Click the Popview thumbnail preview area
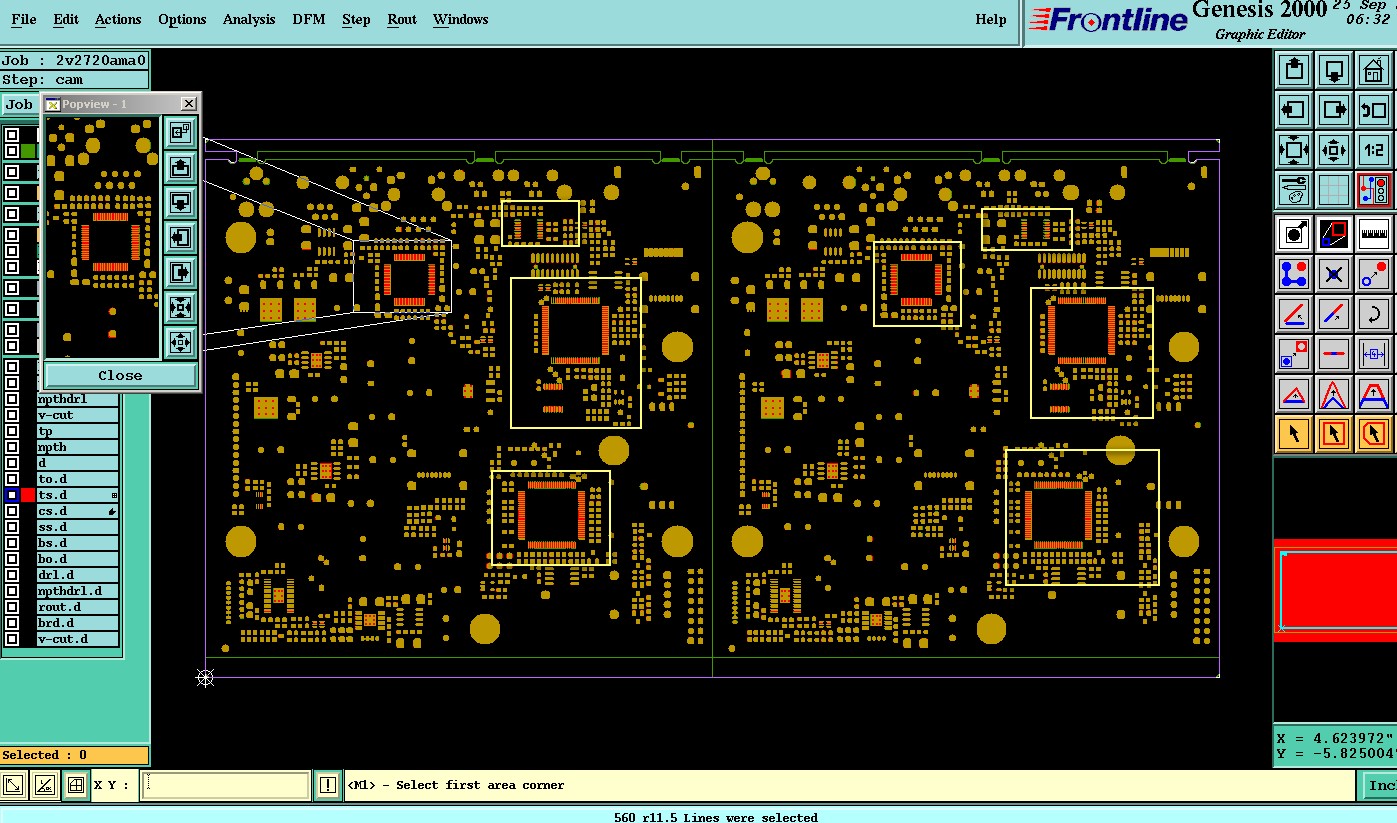The height and width of the screenshot is (823, 1397). coord(103,237)
